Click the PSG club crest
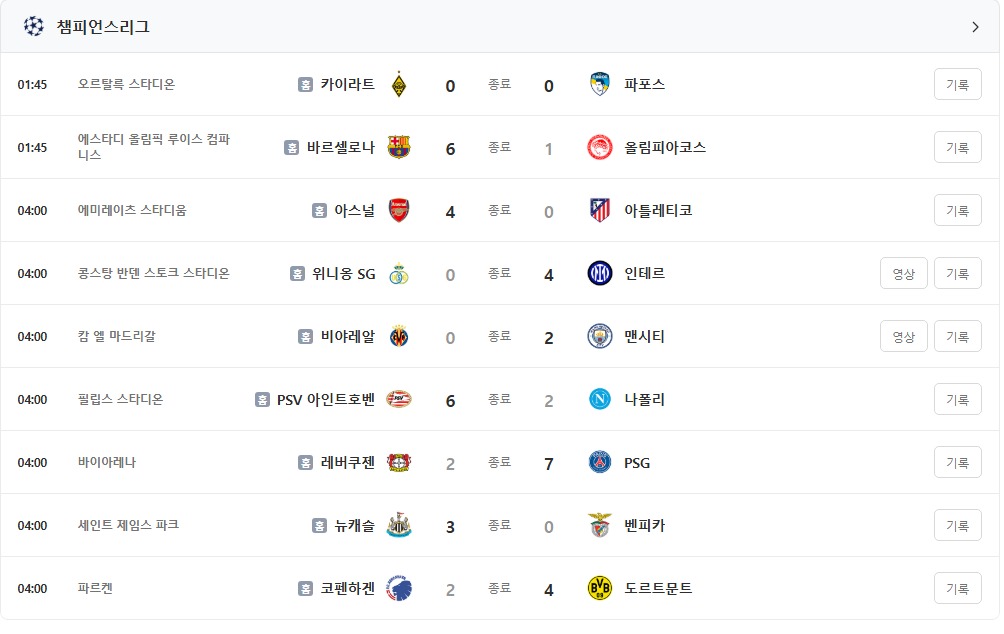This screenshot has height=634, width=1004. pos(600,462)
